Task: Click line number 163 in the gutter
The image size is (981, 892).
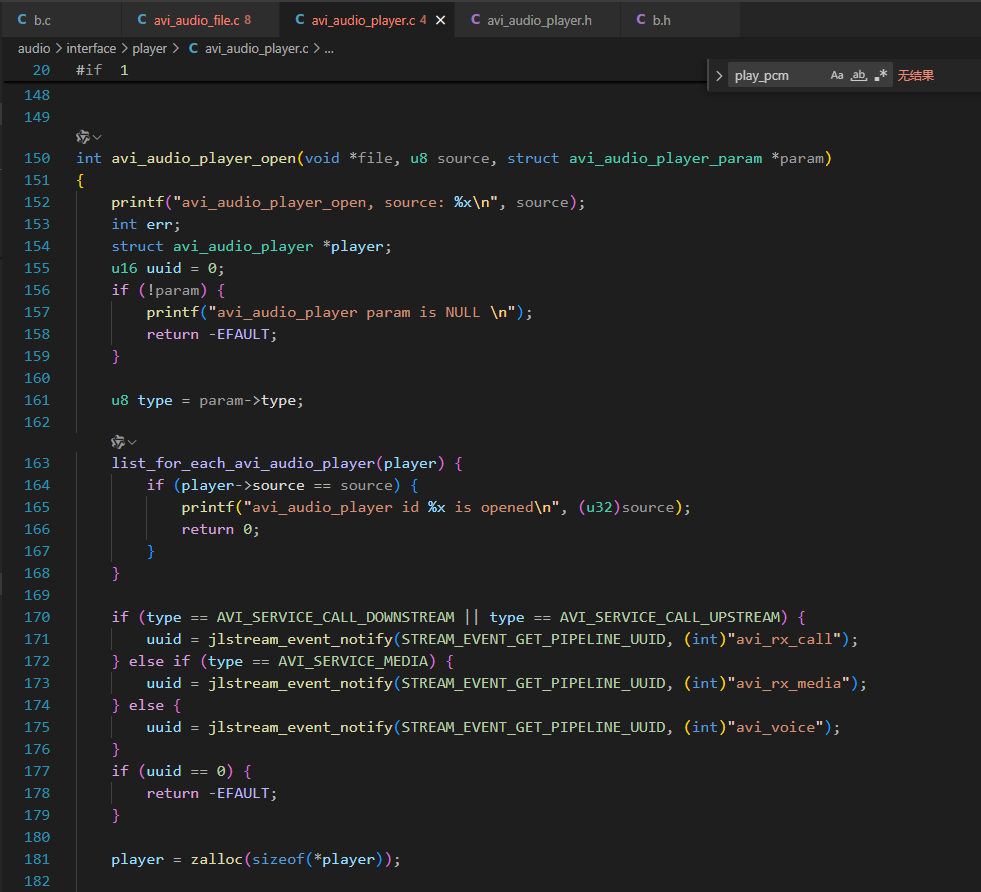Action: 37,463
